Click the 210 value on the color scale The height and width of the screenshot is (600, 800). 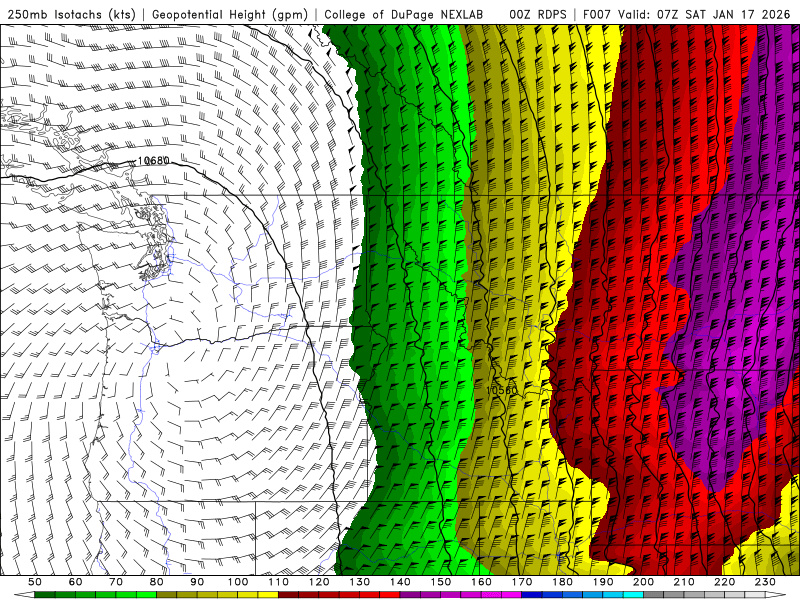coord(684,582)
